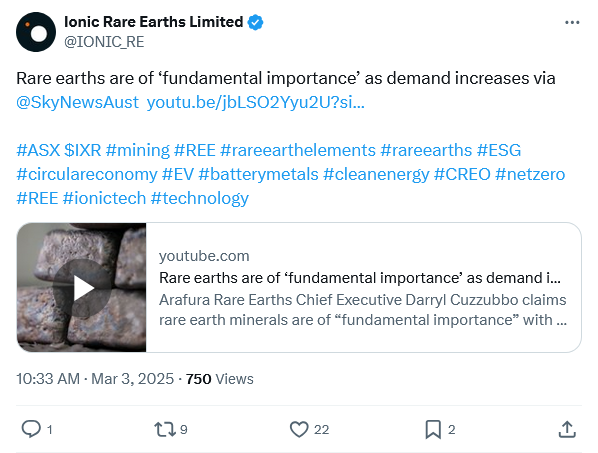Viewport: 598px width, 453px height.
Task: Bookmark this post
Action: tap(433, 429)
